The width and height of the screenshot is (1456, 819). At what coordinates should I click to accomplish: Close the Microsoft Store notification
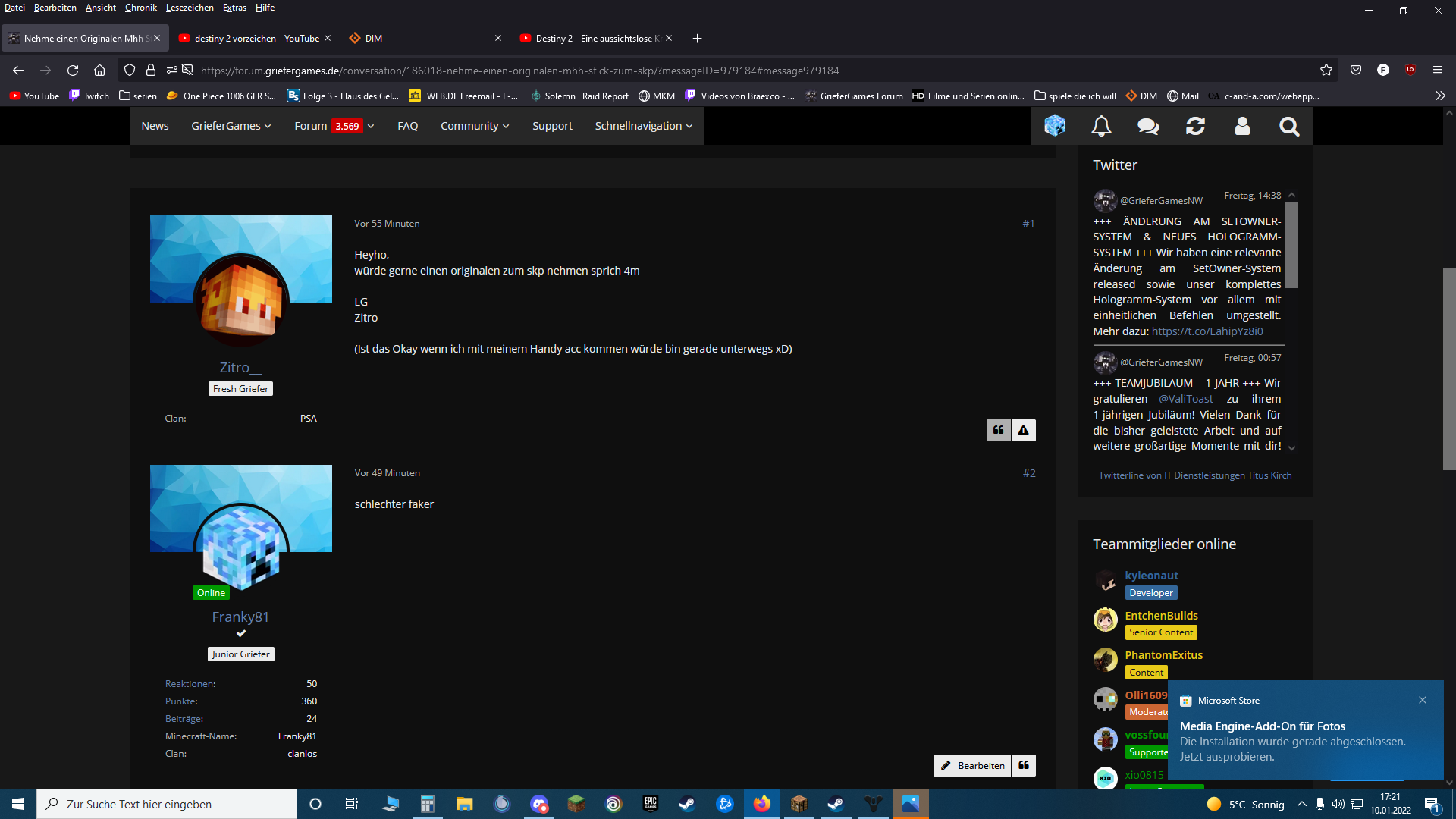[1423, 700]
